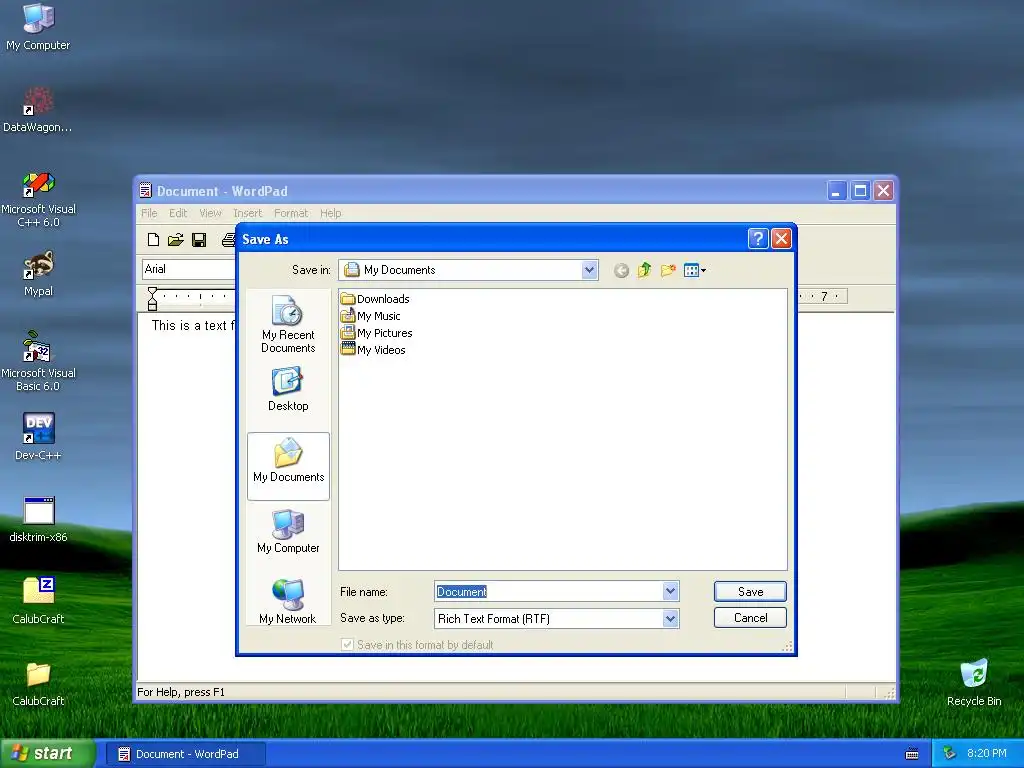The image size is (1024, 768).
Task: Select the My Videos folder
Action: tap(374, 350)
